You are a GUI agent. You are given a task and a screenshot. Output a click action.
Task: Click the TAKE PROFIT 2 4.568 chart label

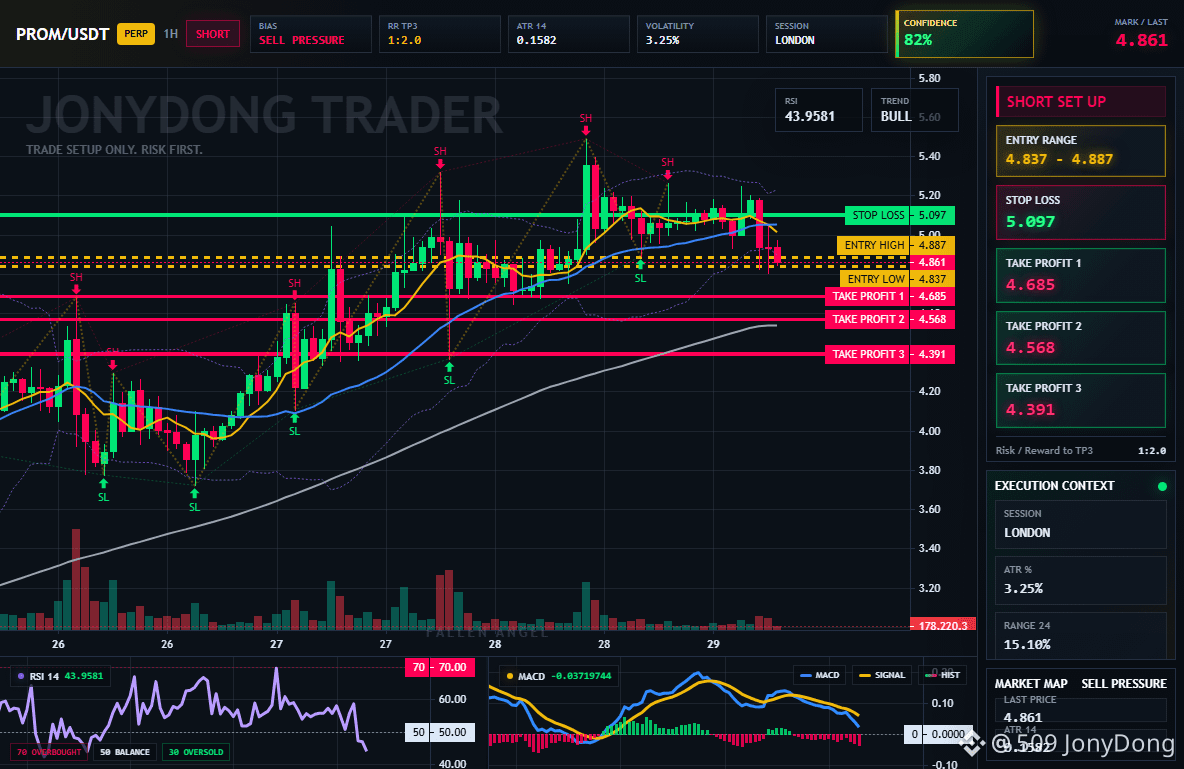click(x=890, y=320)
